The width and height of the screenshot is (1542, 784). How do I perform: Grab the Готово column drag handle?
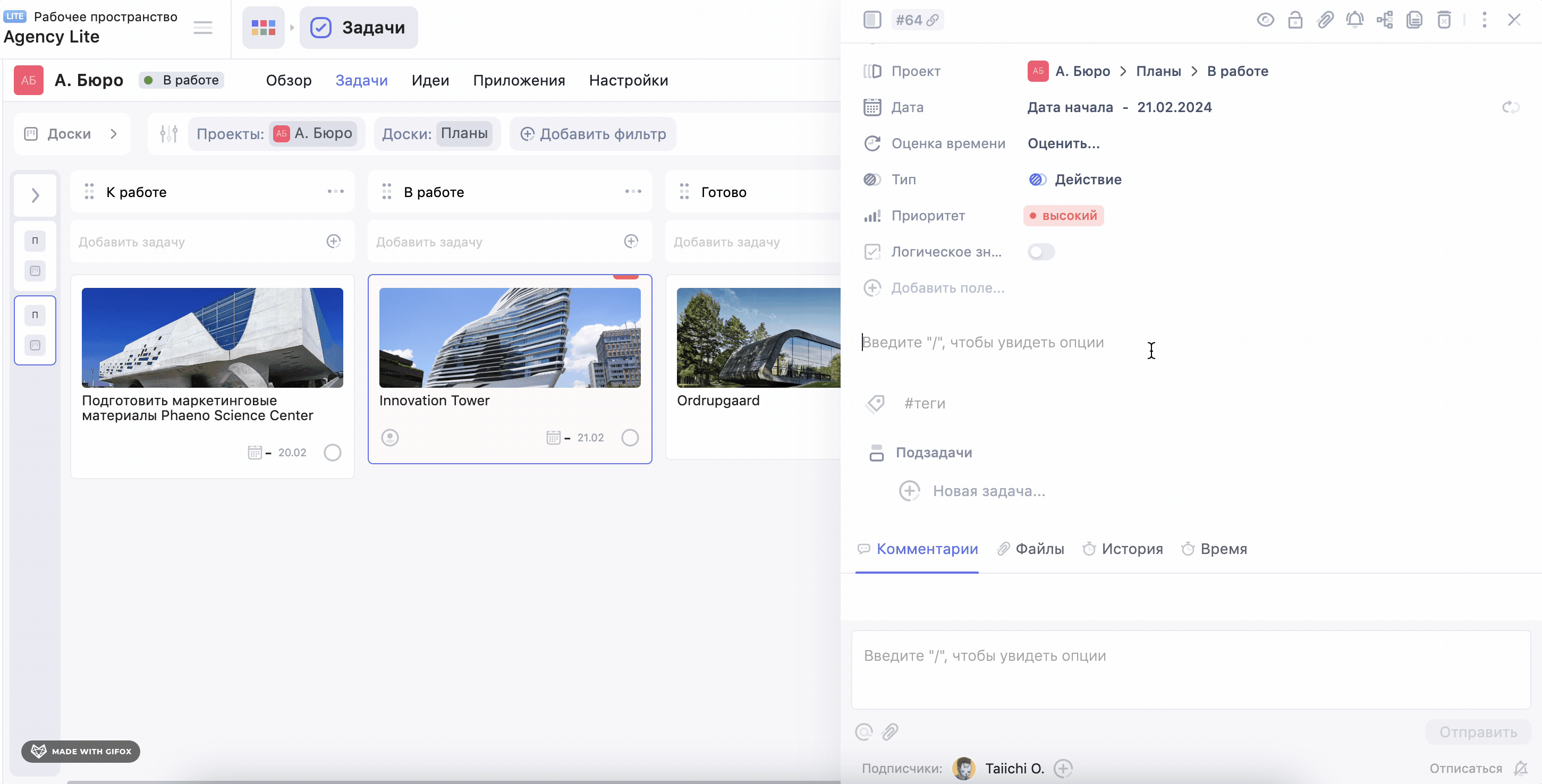coord(684,192)
